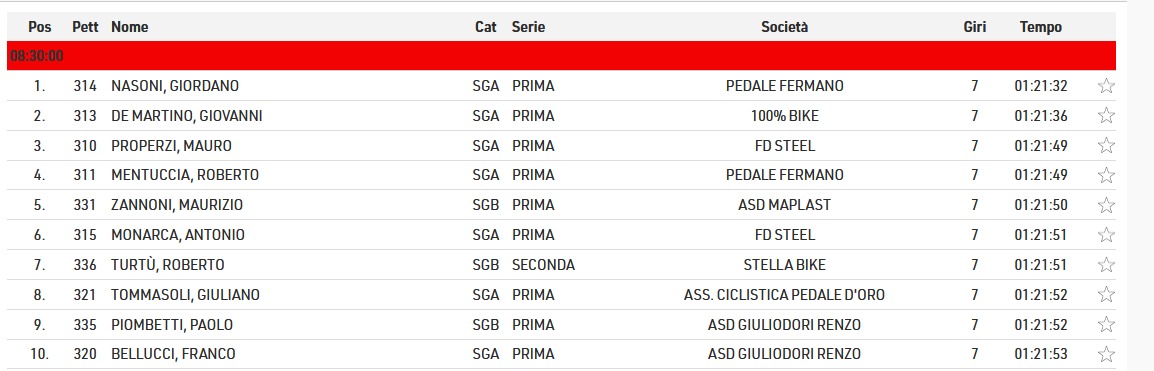Screen dimensions: 1154x371
Task: Sort by Società column header
Action: (x=785, y=27)
